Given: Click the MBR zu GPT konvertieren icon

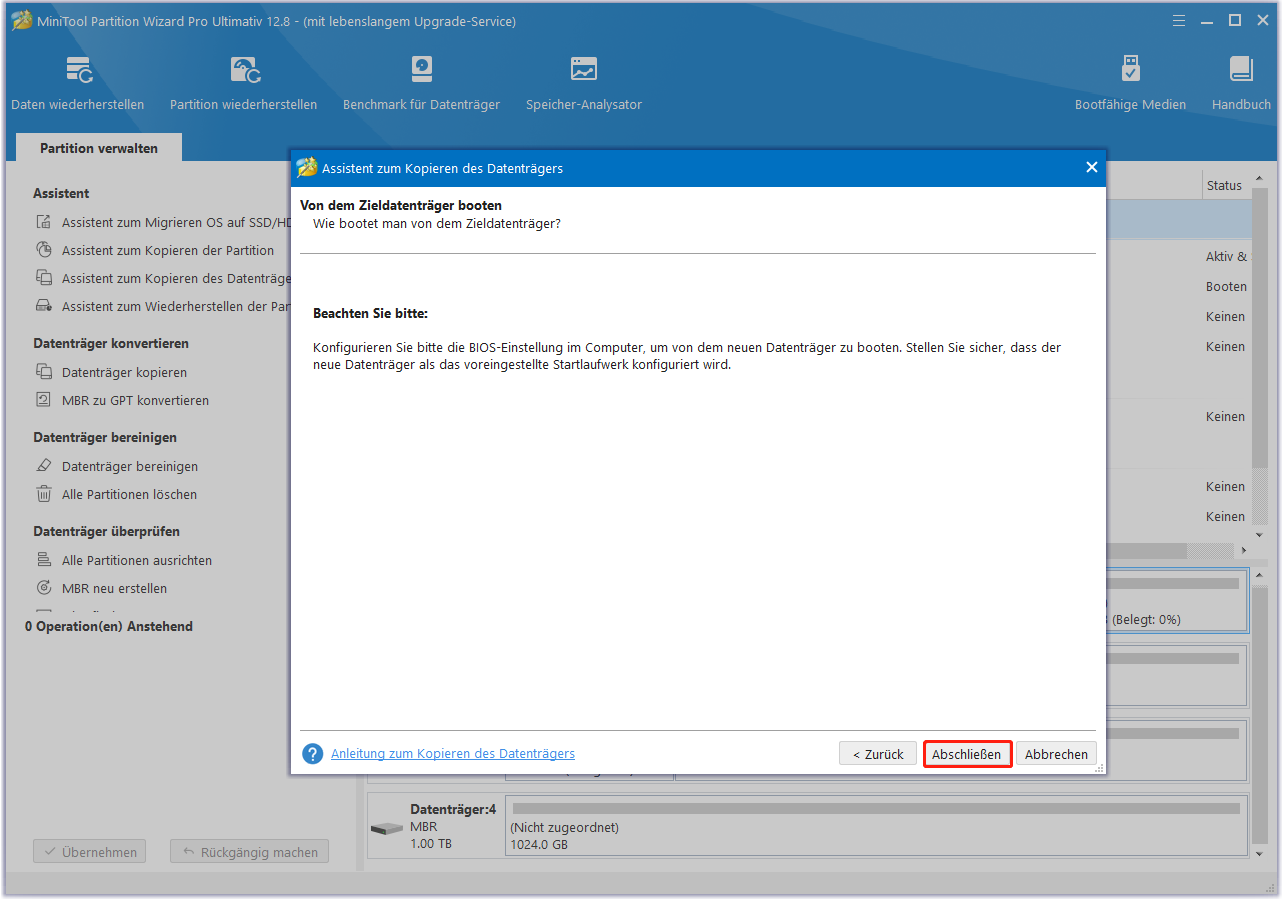Looking at the screenshot, I should point(44,400).
